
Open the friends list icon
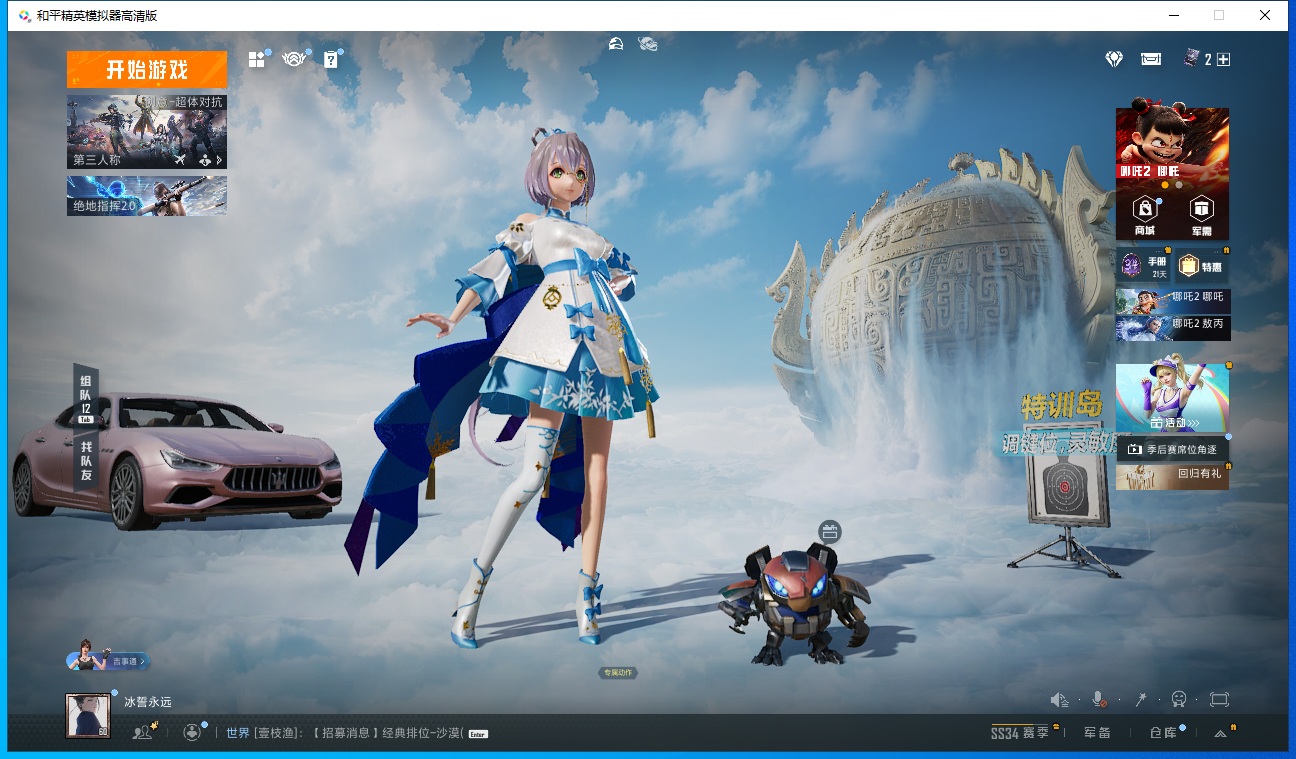coord(144,732)
